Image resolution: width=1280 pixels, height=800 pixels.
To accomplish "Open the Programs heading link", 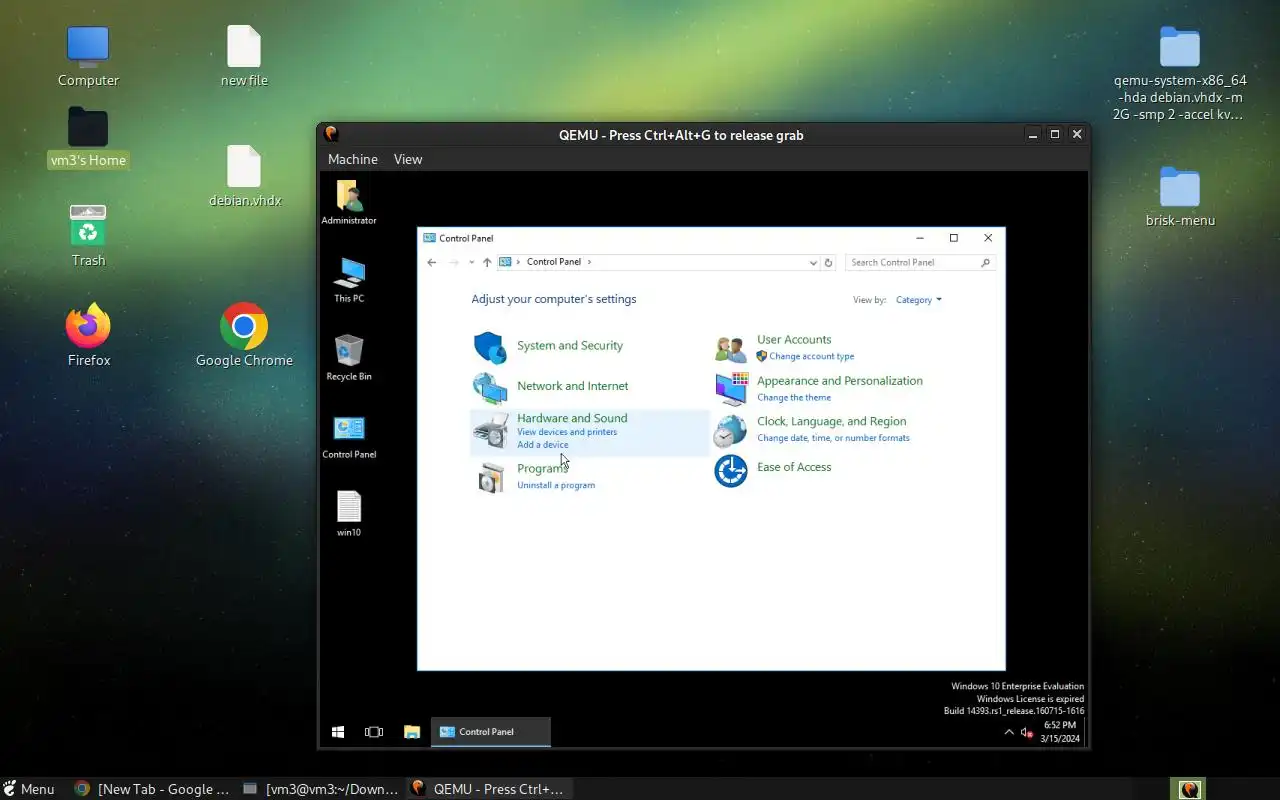I will click(x=542, y=469).
